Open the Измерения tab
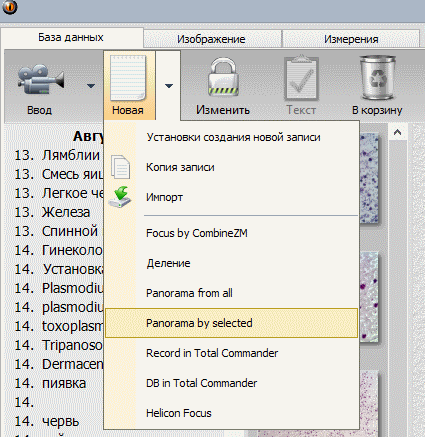Viewport: 425px width, 437px height. pyautogui.click(x=351, y=39)
